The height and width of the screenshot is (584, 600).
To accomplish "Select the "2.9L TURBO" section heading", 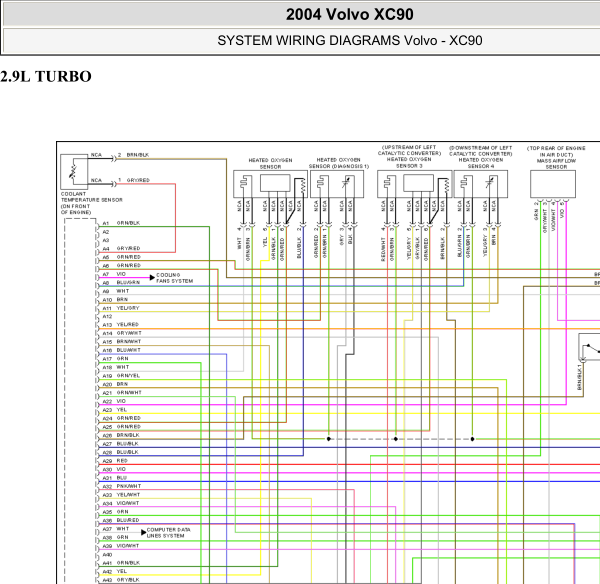I will pos(46,77).
